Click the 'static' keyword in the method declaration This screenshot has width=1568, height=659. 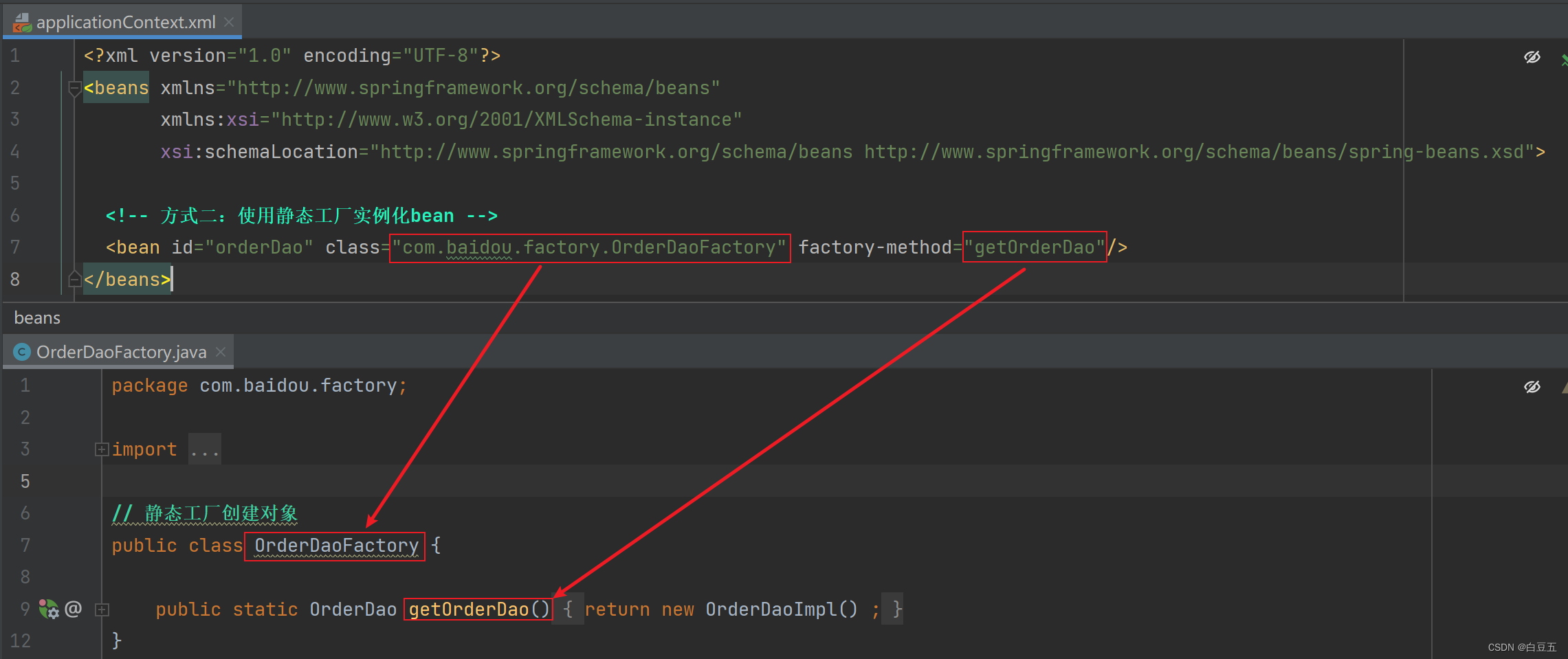265,610
